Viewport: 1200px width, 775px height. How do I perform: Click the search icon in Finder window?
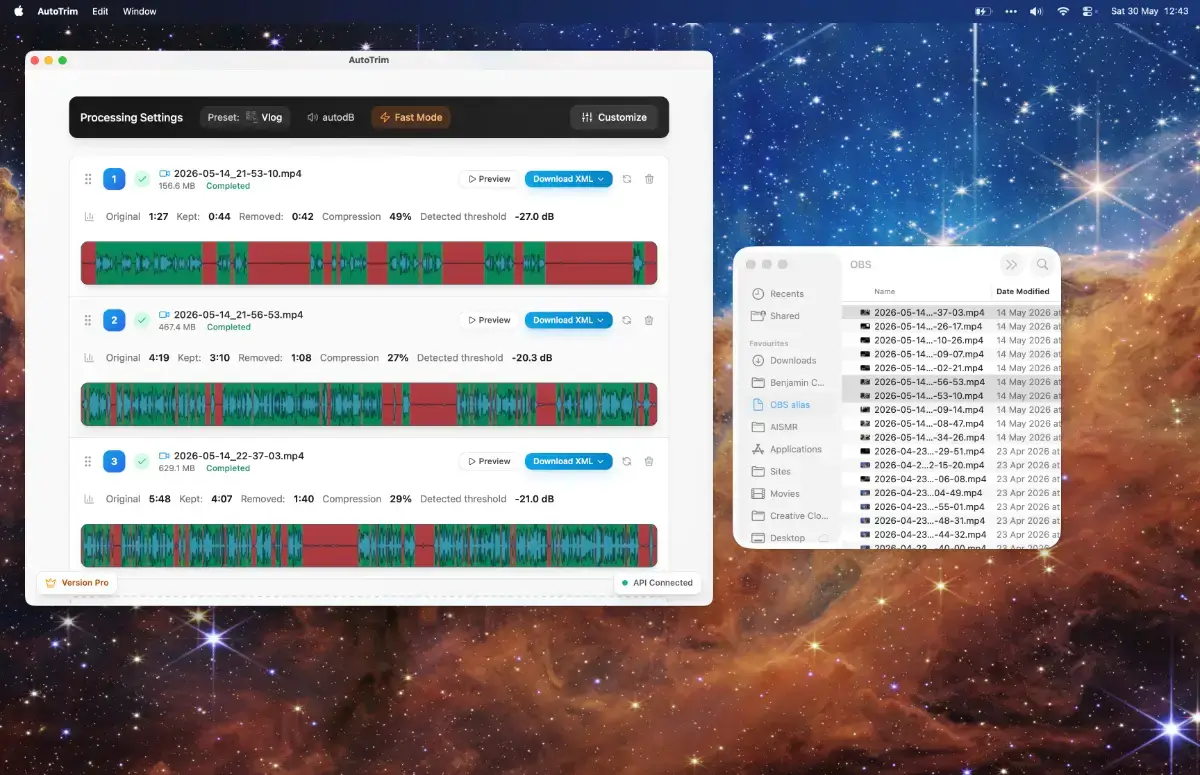click(1043, 264)
